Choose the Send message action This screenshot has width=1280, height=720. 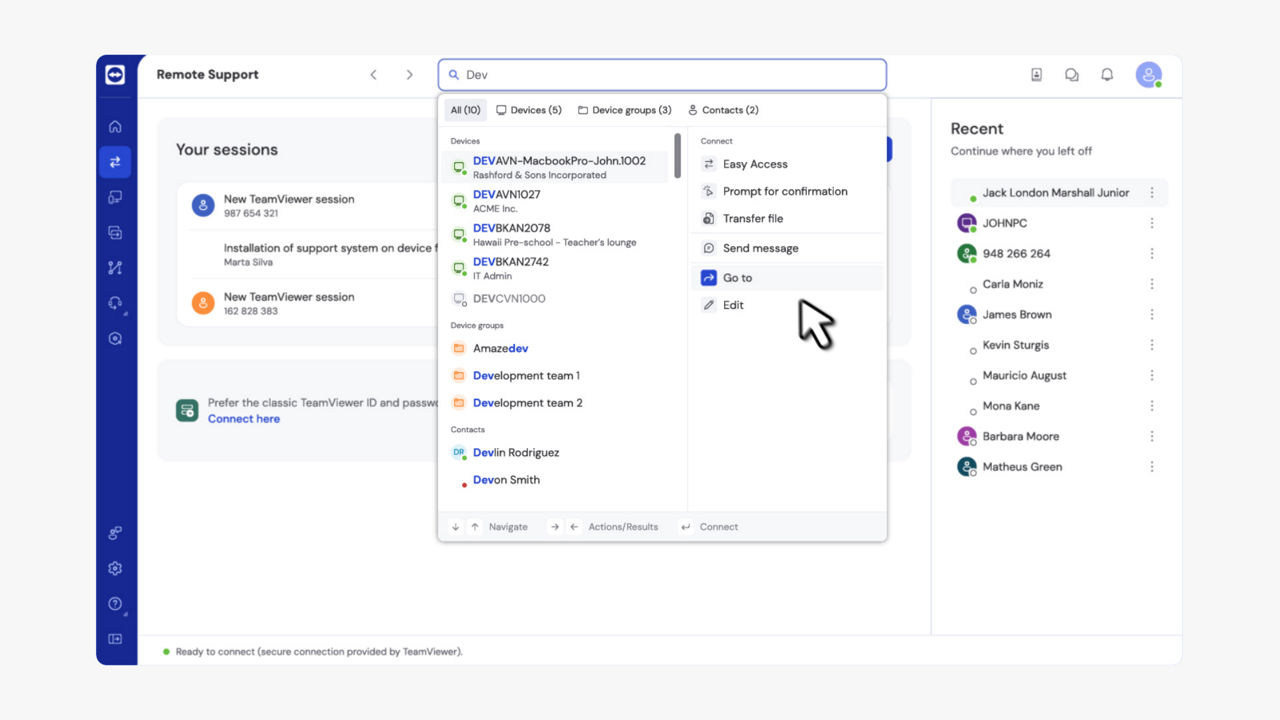pos(787,248)
